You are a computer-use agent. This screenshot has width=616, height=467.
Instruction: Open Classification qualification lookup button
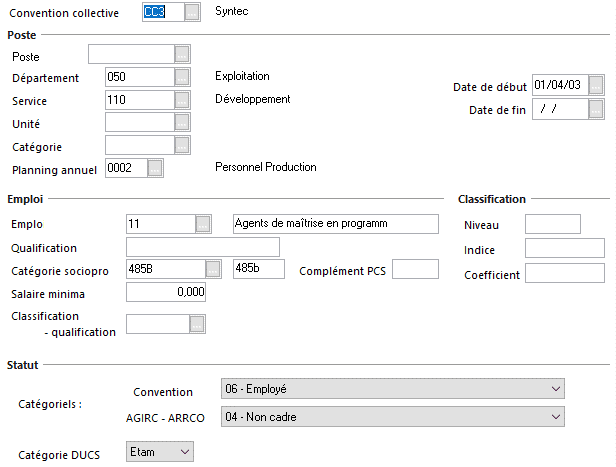tap(197, 324)
